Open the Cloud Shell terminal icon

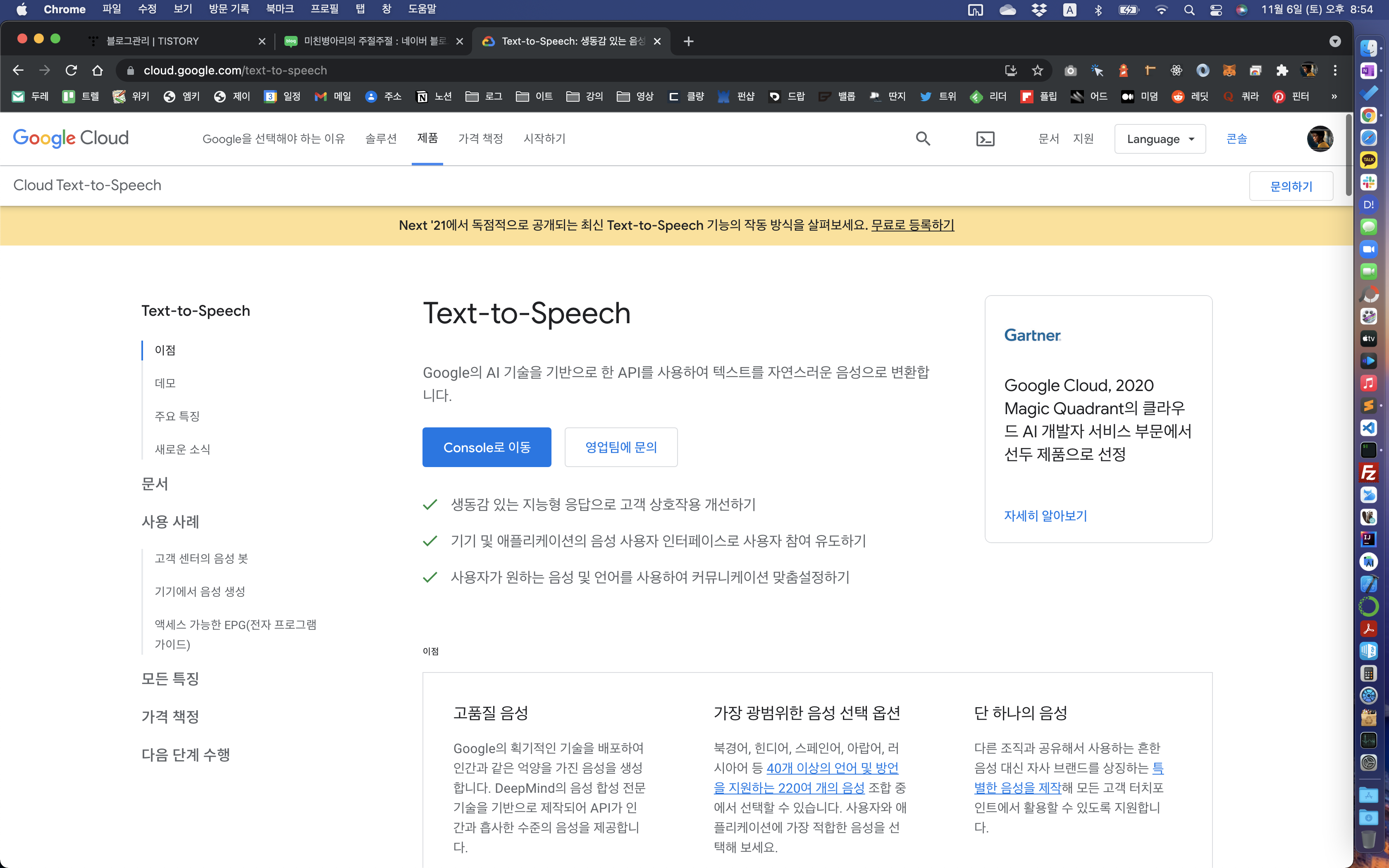pos(985,139)
